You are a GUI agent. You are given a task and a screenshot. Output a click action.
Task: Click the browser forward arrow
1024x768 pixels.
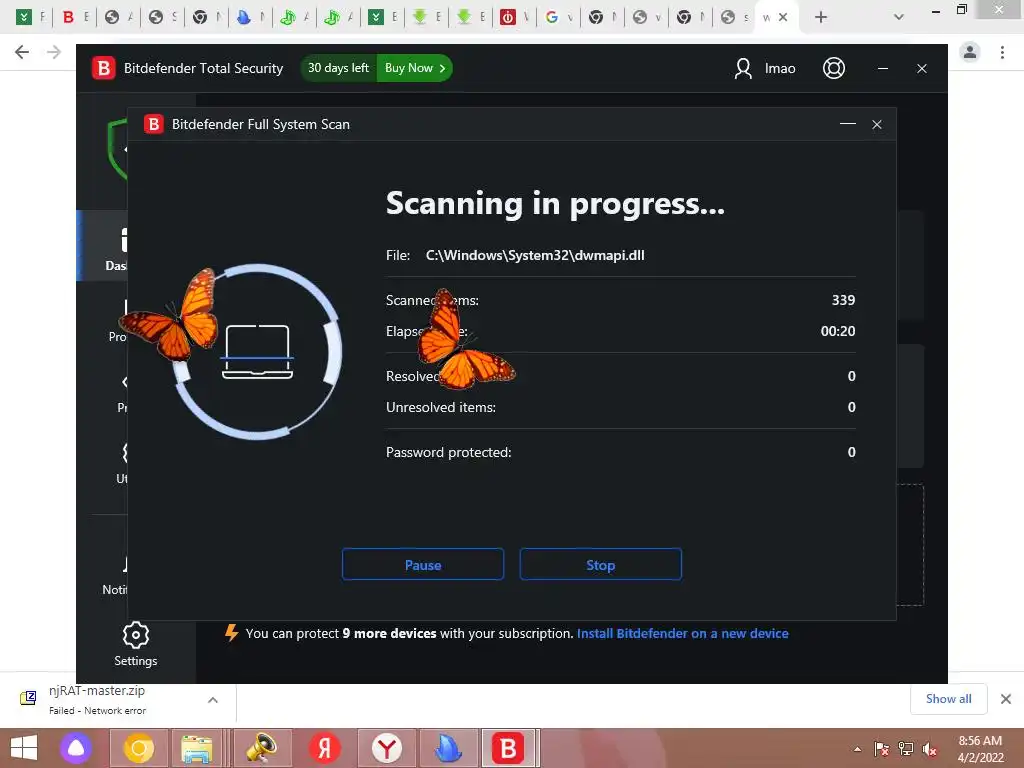[x=54, y=52]
